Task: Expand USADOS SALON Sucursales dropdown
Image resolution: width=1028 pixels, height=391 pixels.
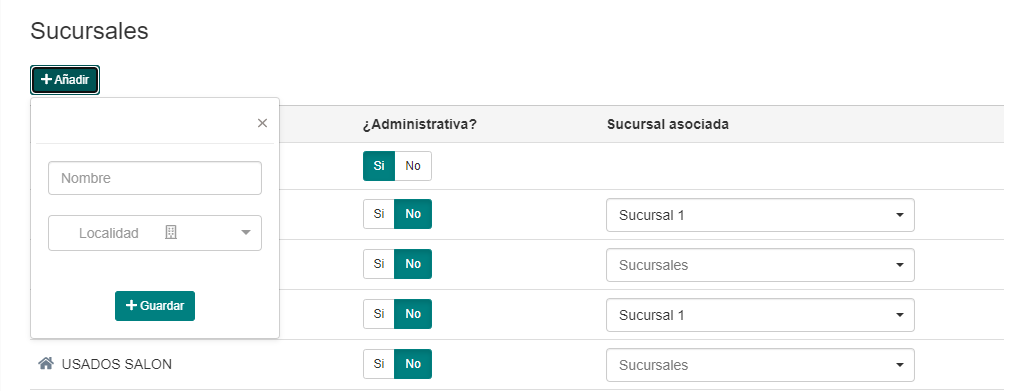Action: point(760,365)
